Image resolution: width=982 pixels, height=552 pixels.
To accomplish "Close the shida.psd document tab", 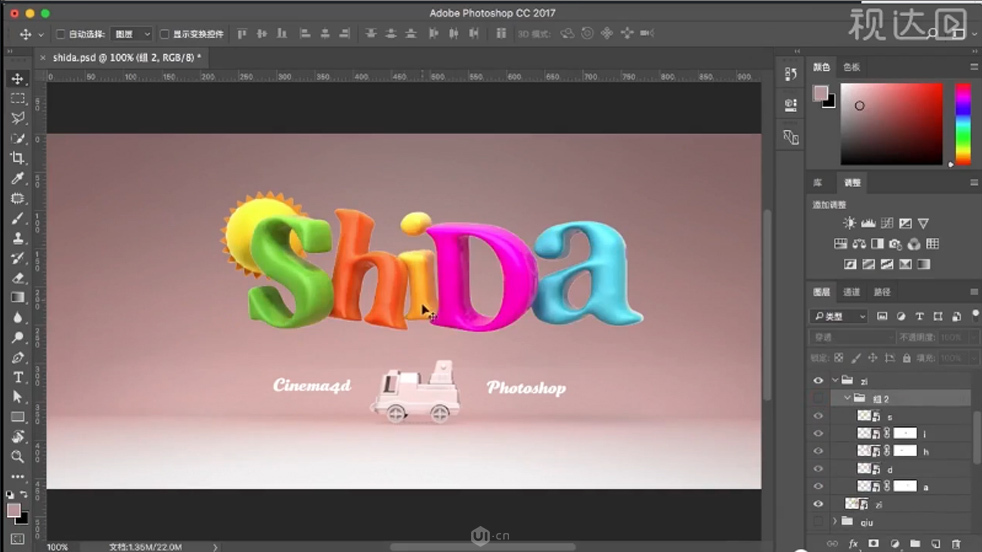I will [43, 58].
